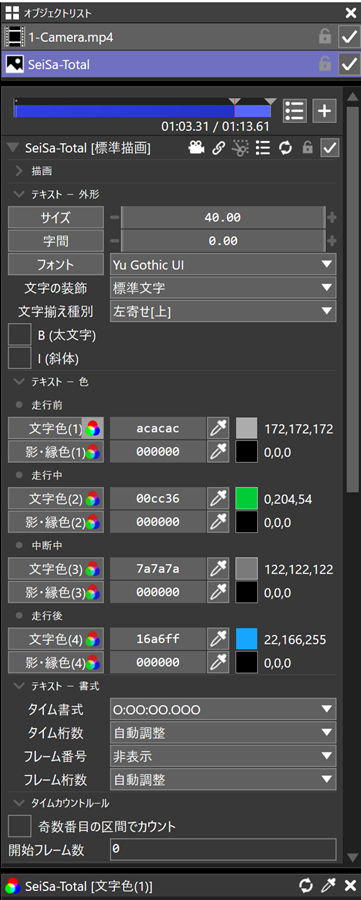361x900 pixels.
Task: Enable B (太文字) bold checkbox
Action: [20, 335]
